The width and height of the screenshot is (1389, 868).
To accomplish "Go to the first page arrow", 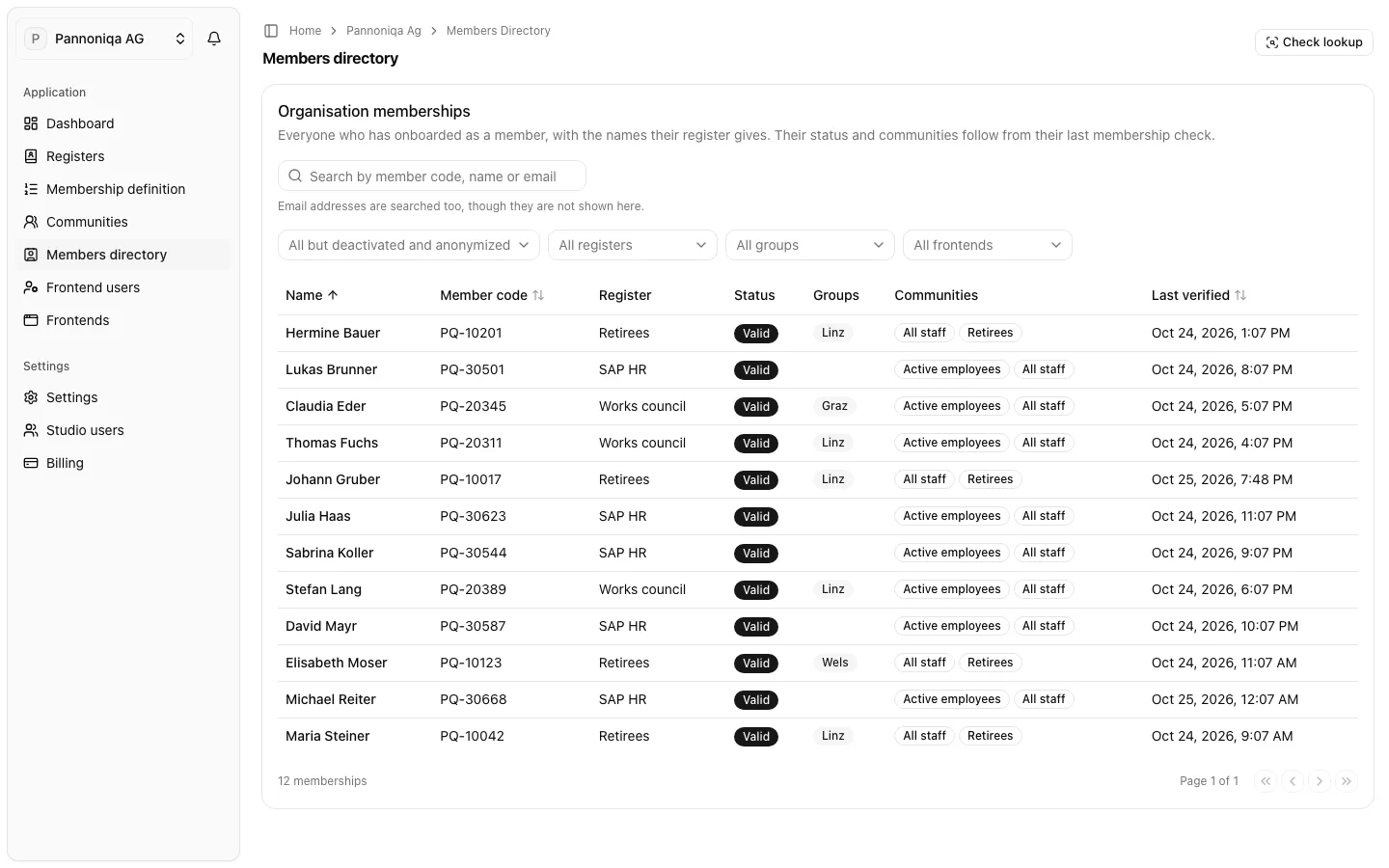I will coord(1266,781).
